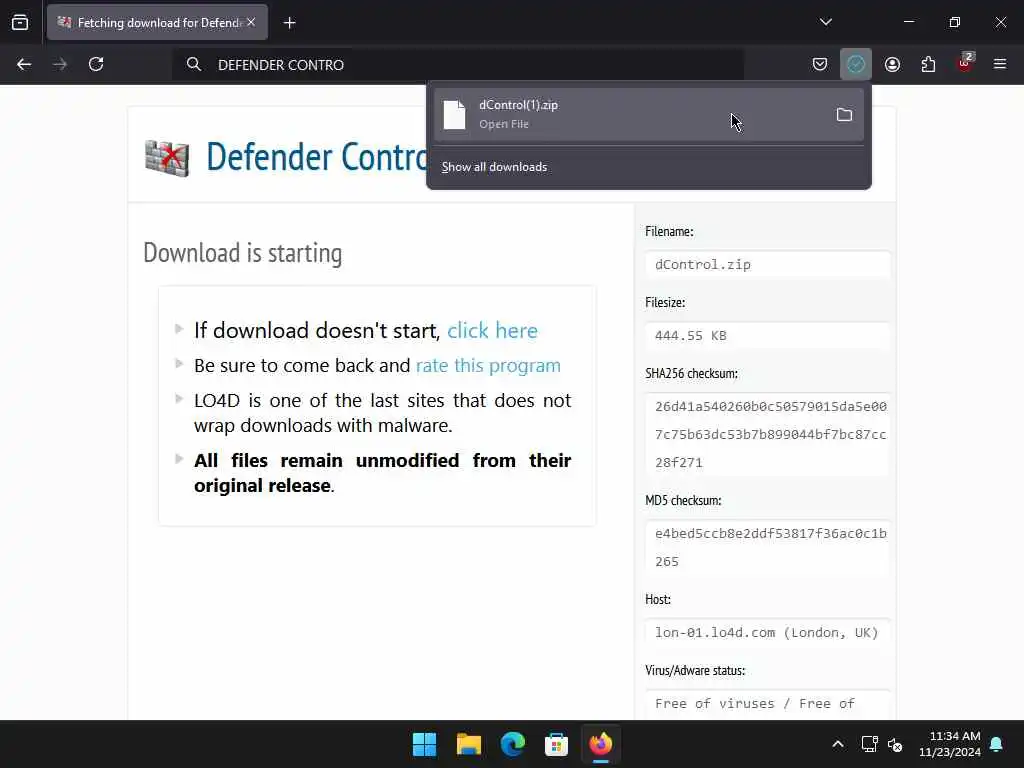Screen dimensions: 1024x768
Task: Save page to Pocket icon
Action: tap(820, 64)
